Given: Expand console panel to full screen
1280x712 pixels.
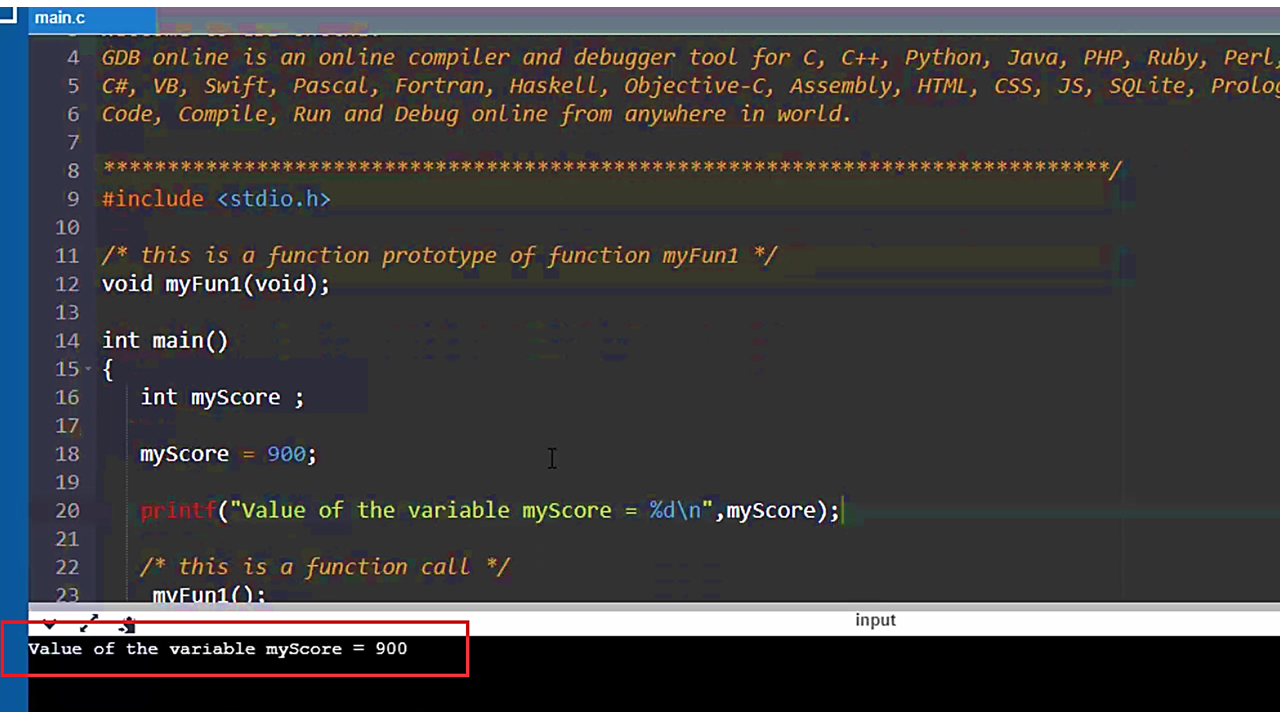Looking at the screenshot, I should [88, 625].
